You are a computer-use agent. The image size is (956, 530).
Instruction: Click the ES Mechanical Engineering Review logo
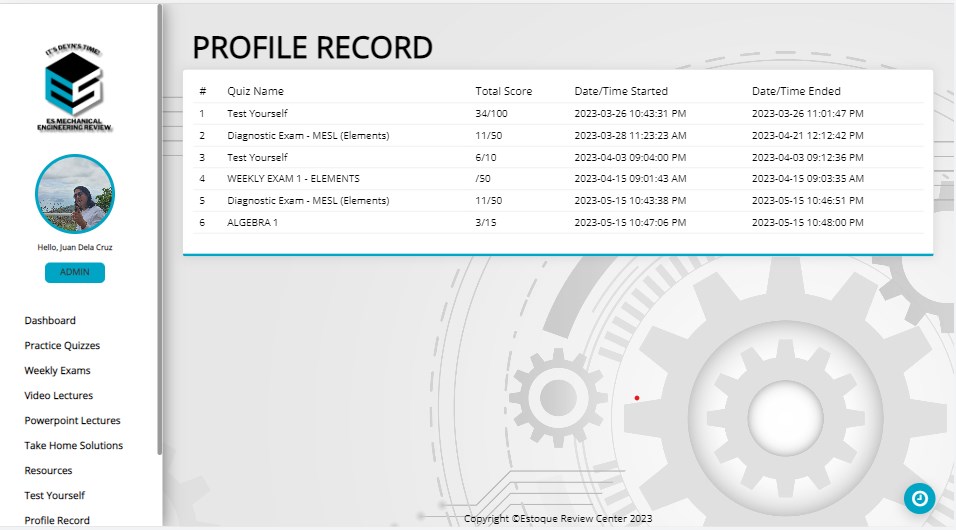74,88
